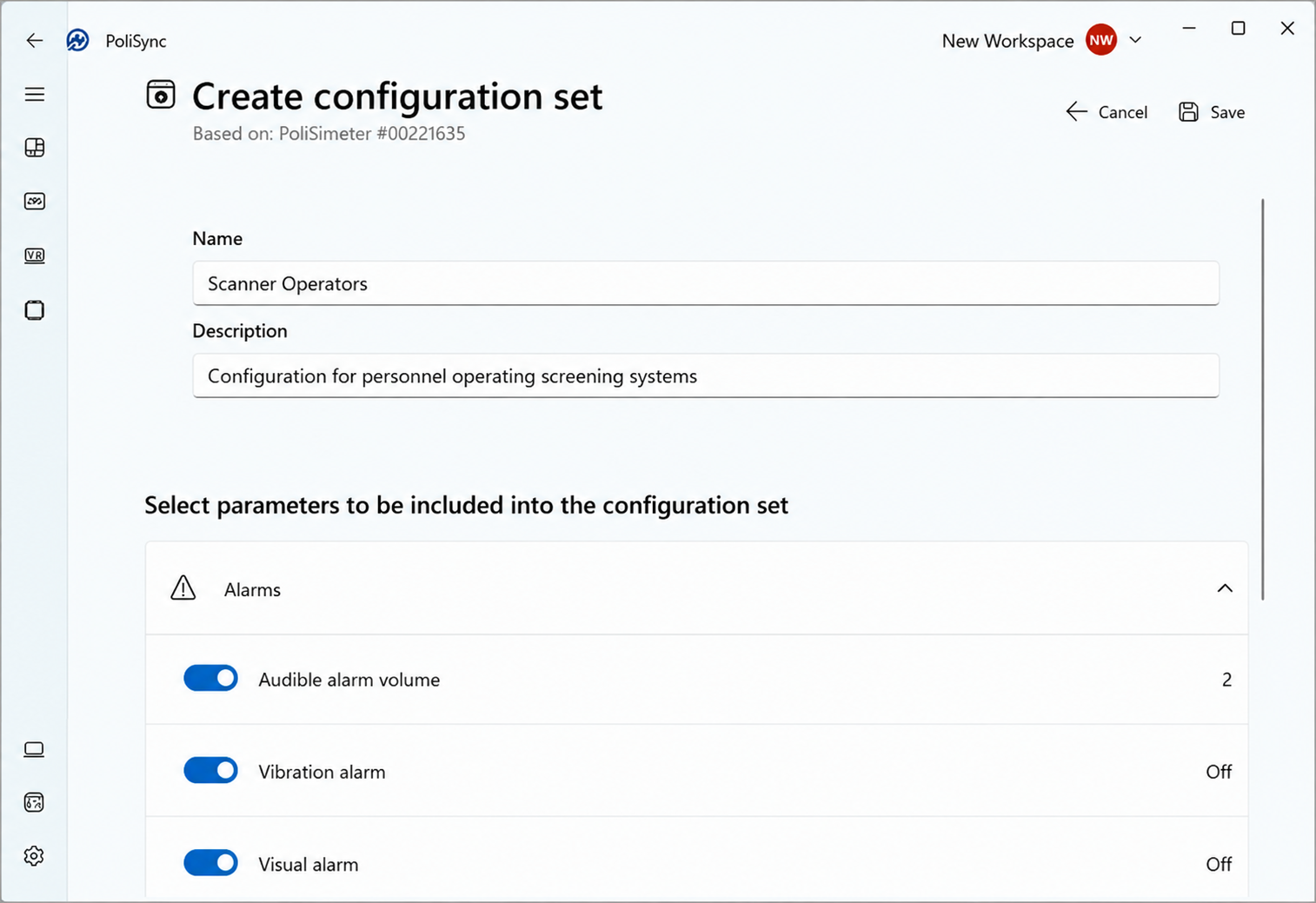Click the Vibration alarm Off value

click(1219, 772)
